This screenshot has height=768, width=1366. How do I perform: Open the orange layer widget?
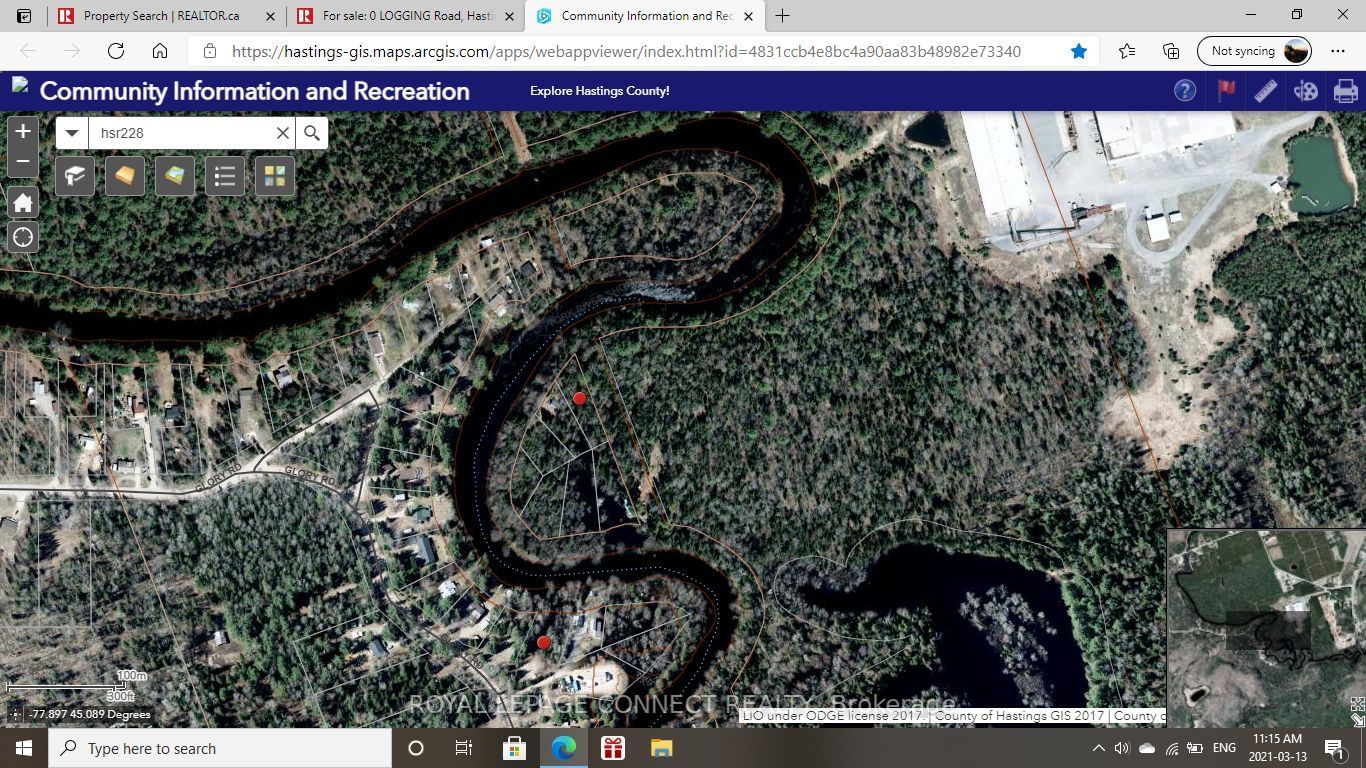[125, 176]
